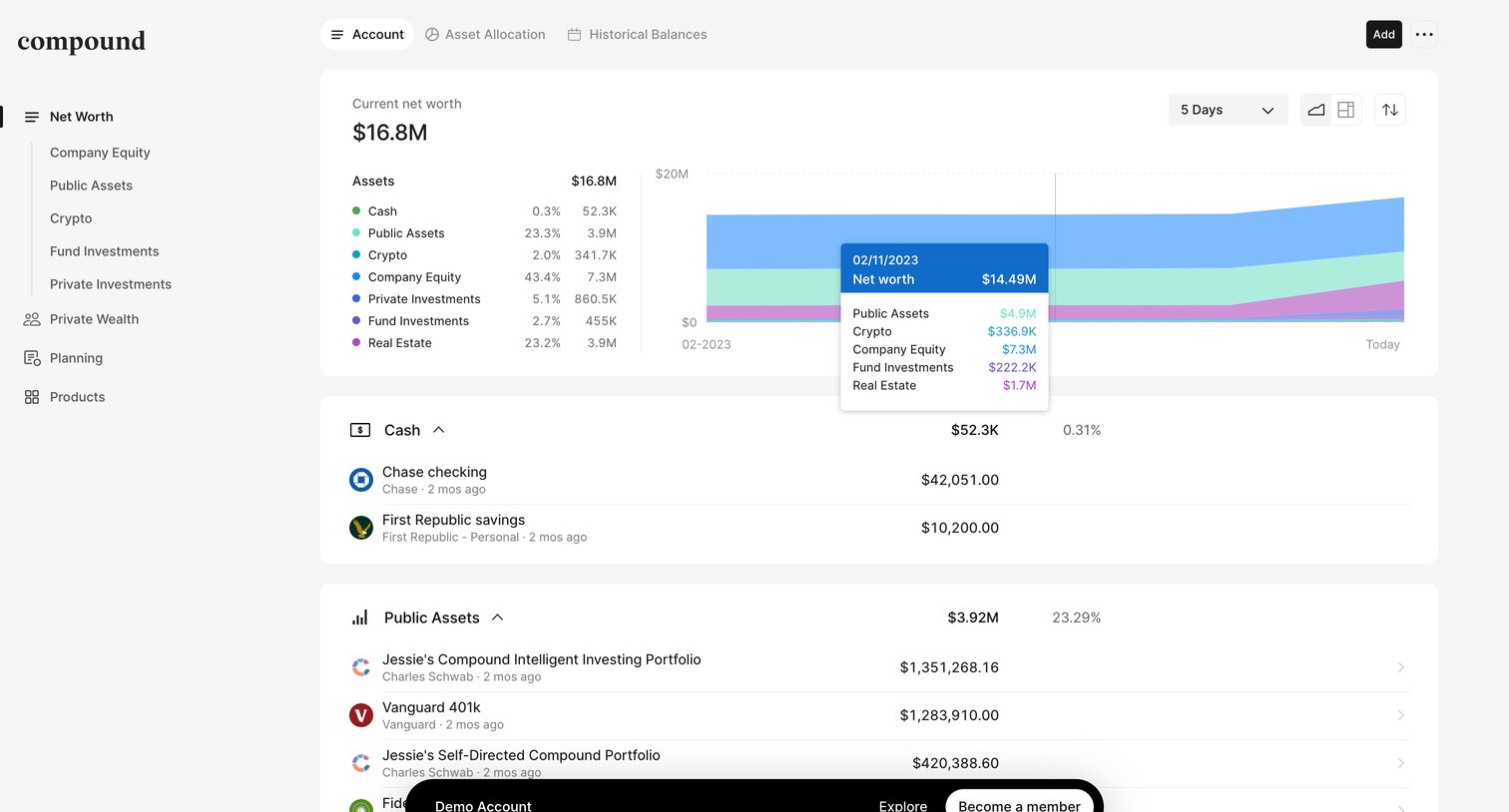Collapse the Cash section chevron
This screenshot has width=1509, height=812.
[438, 430]
